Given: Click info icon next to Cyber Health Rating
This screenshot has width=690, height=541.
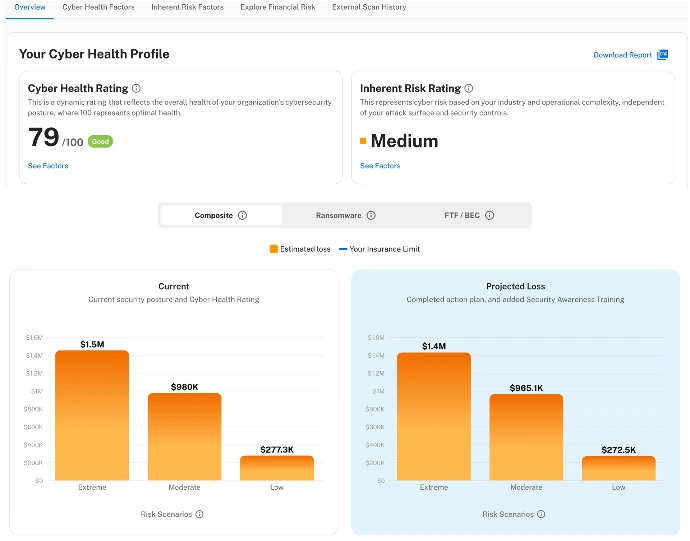Looking at the screenshot, I should [x=137, y=89].
